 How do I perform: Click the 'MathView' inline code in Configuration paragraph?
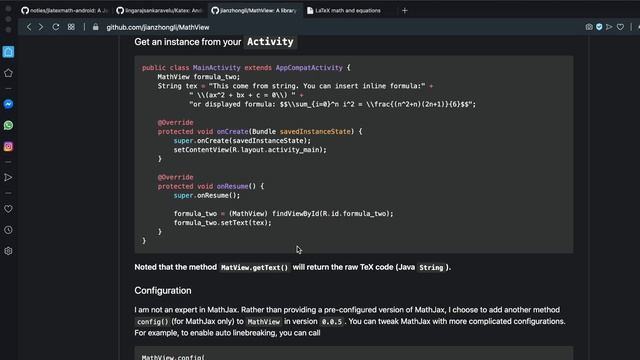click(264, 322)
